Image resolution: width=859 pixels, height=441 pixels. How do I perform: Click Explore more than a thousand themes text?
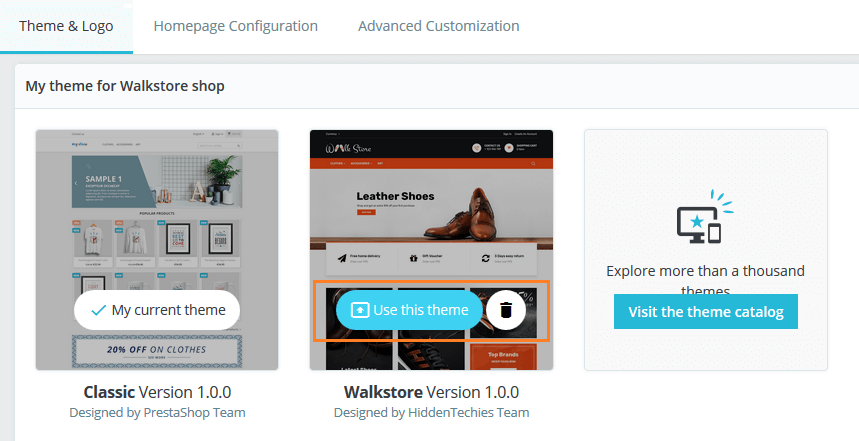pyautogui.click(x=706, y=280)
